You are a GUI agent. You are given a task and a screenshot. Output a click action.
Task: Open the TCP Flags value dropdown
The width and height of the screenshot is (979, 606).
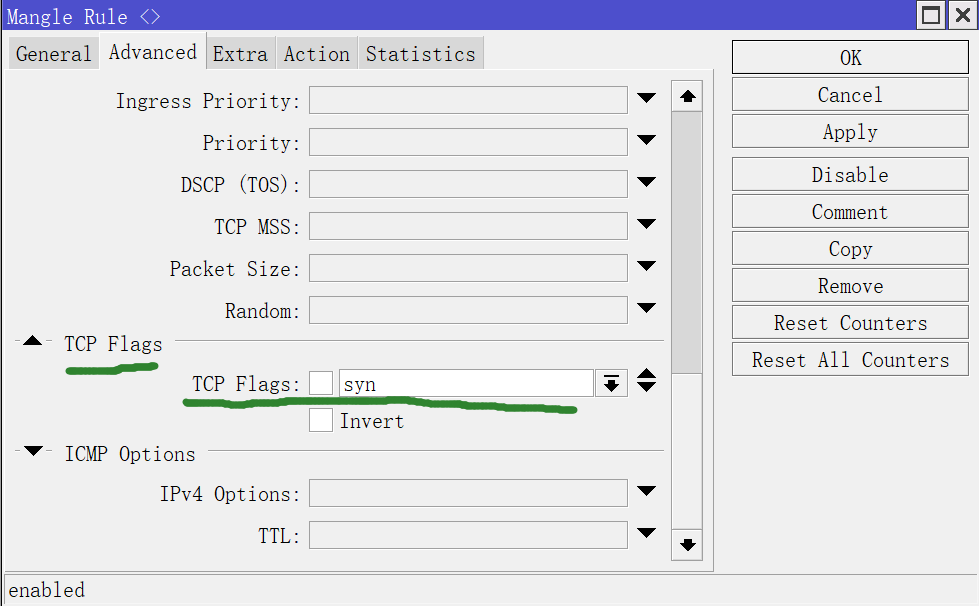611,383
